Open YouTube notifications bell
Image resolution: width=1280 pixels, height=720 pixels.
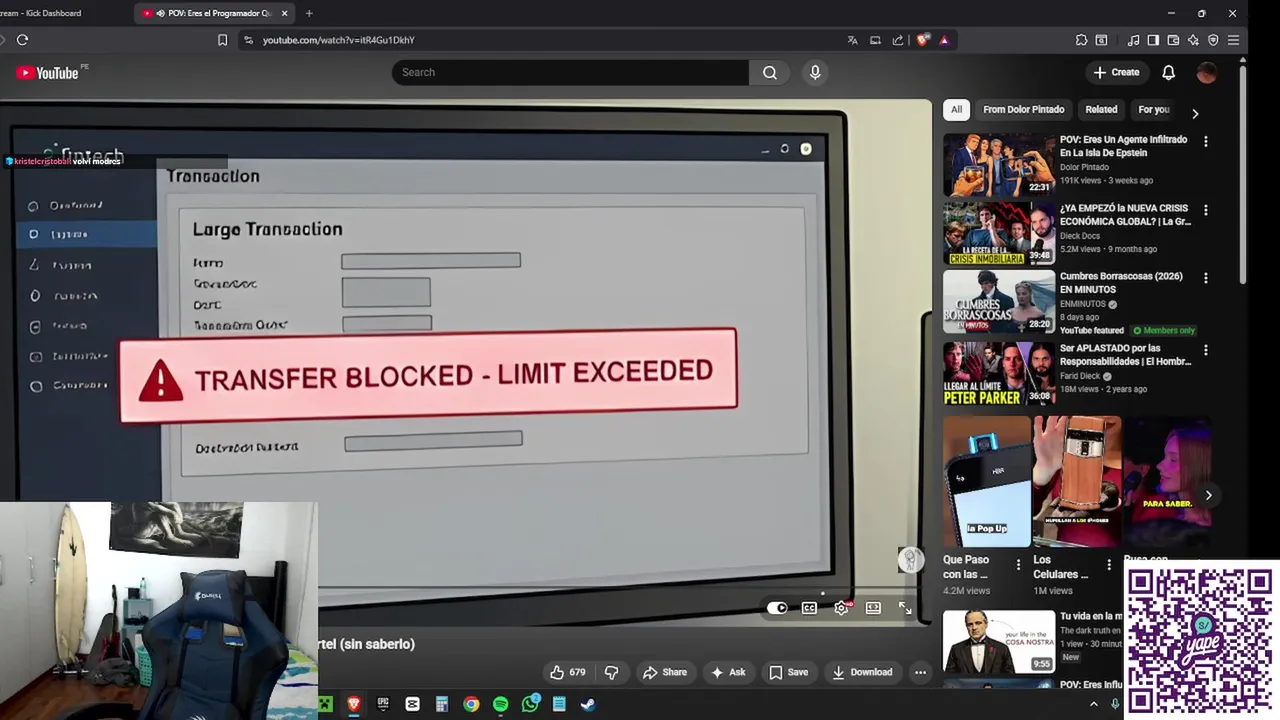coord(1168,72)
